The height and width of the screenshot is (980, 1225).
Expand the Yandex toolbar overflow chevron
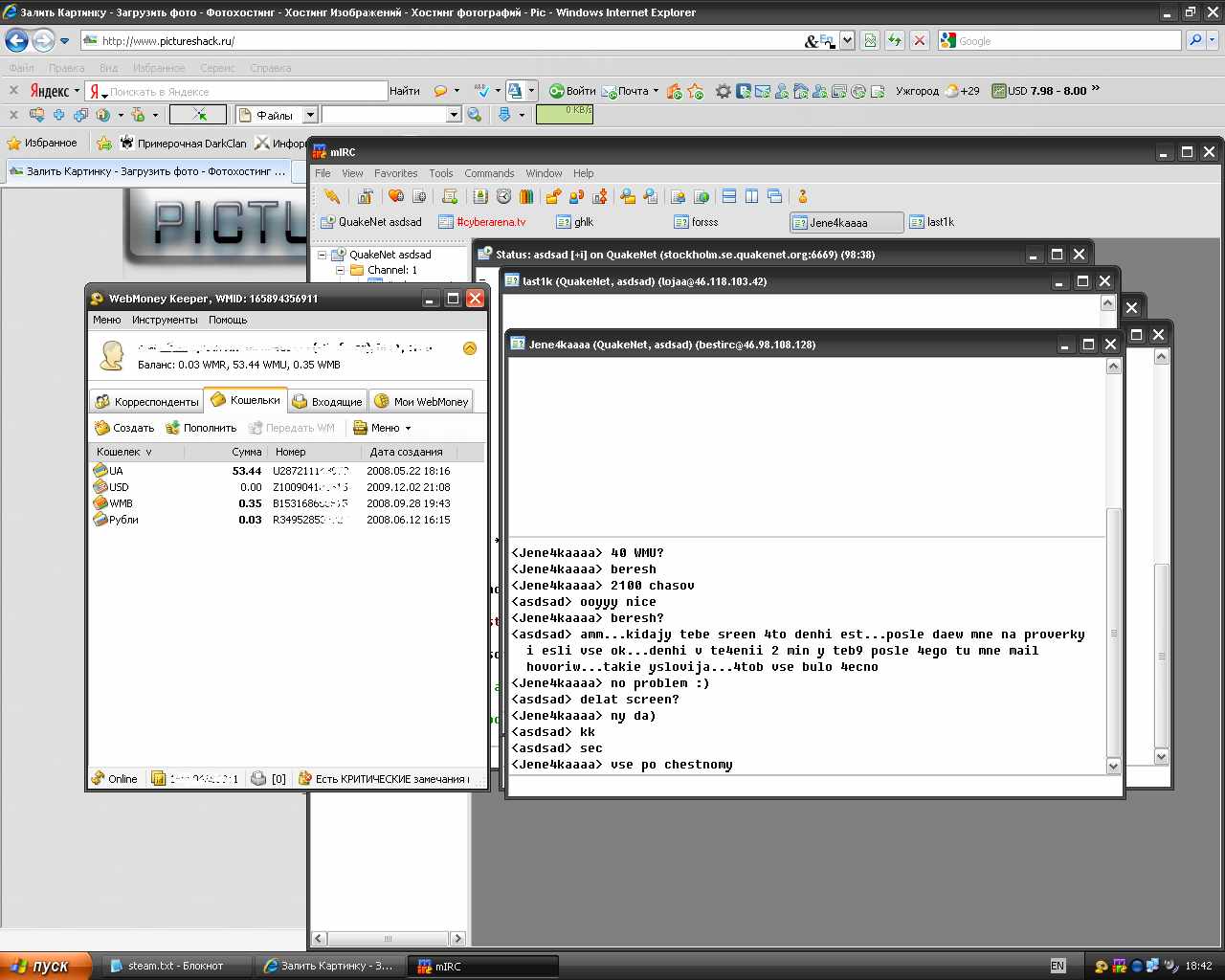1096,90
